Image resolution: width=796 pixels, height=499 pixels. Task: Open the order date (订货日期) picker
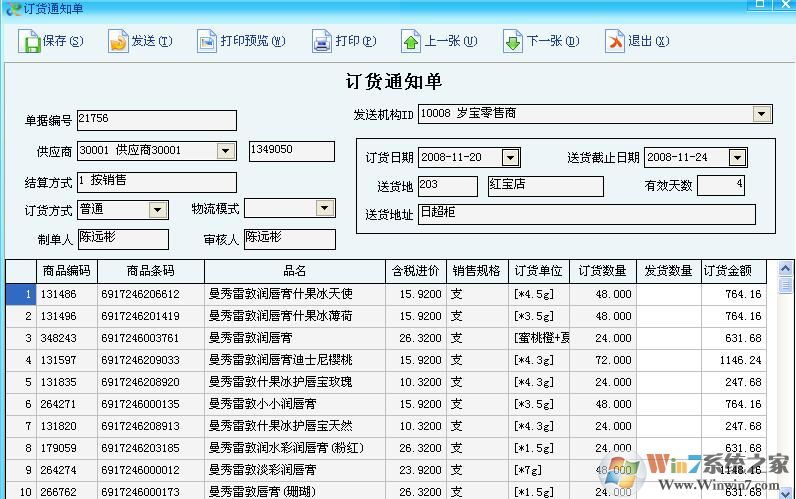pyautogui.click(x=510, y=157)
